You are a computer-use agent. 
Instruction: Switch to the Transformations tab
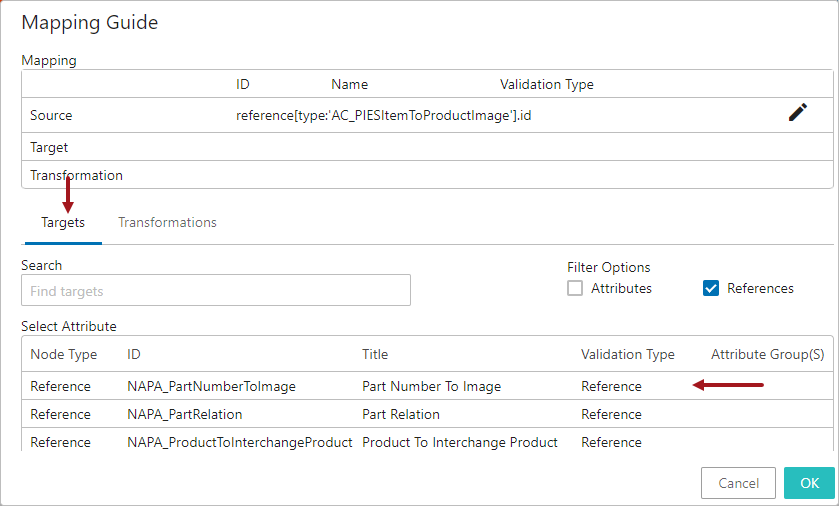(167, 223)
